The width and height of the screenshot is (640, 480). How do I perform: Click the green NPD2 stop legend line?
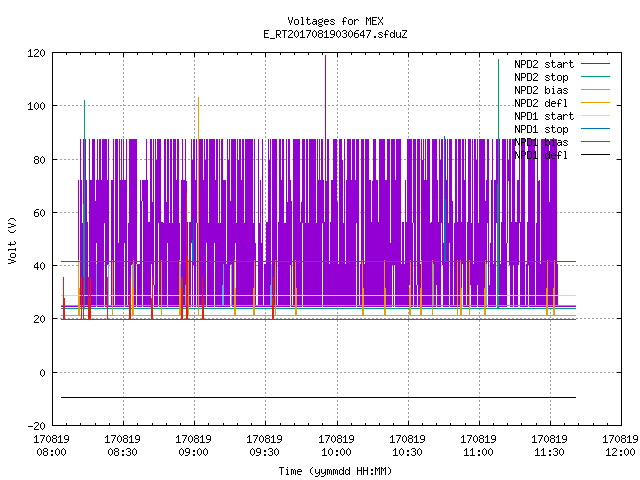[x=596, y=76]
